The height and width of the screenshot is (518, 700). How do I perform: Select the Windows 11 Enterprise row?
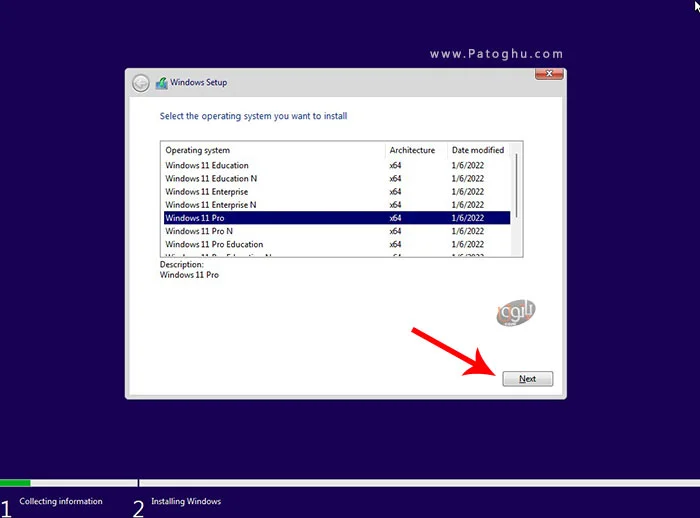pyautogui.click(x=207, y=192)
